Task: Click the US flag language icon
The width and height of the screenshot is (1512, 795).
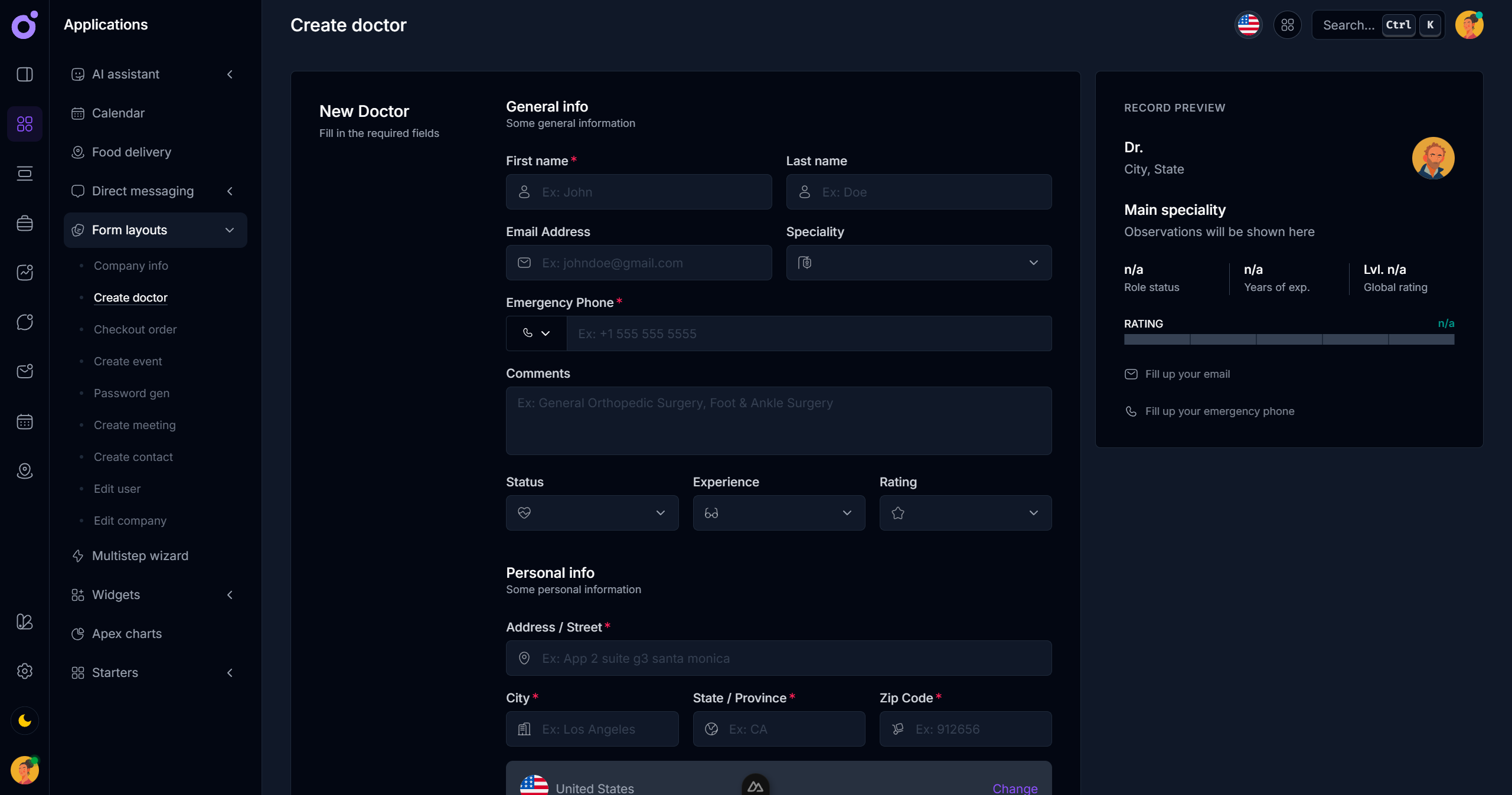Action: coord(1248,25)
